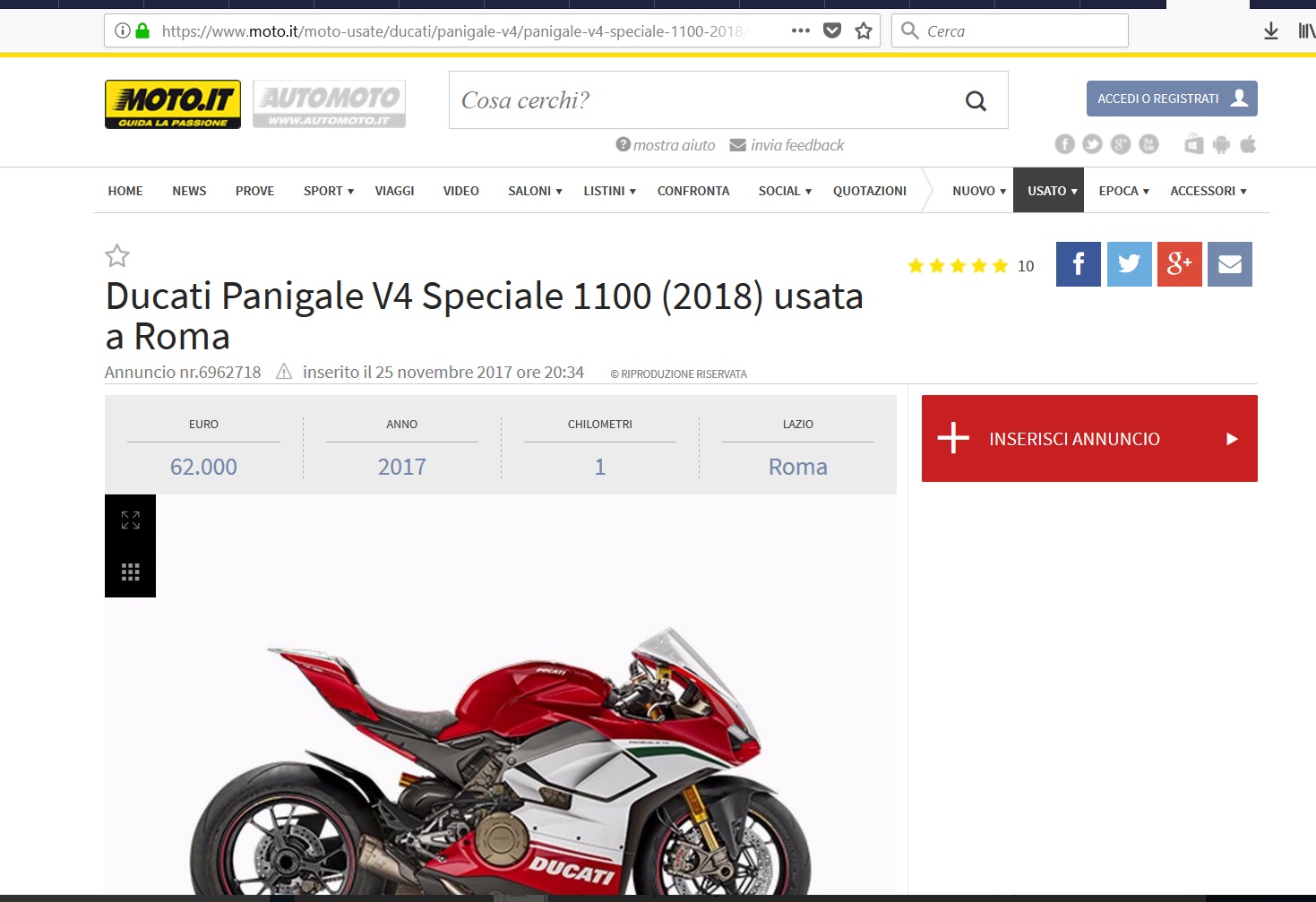Open the VIDEO section
1316x902 pixels.
(x=460, y=191)
